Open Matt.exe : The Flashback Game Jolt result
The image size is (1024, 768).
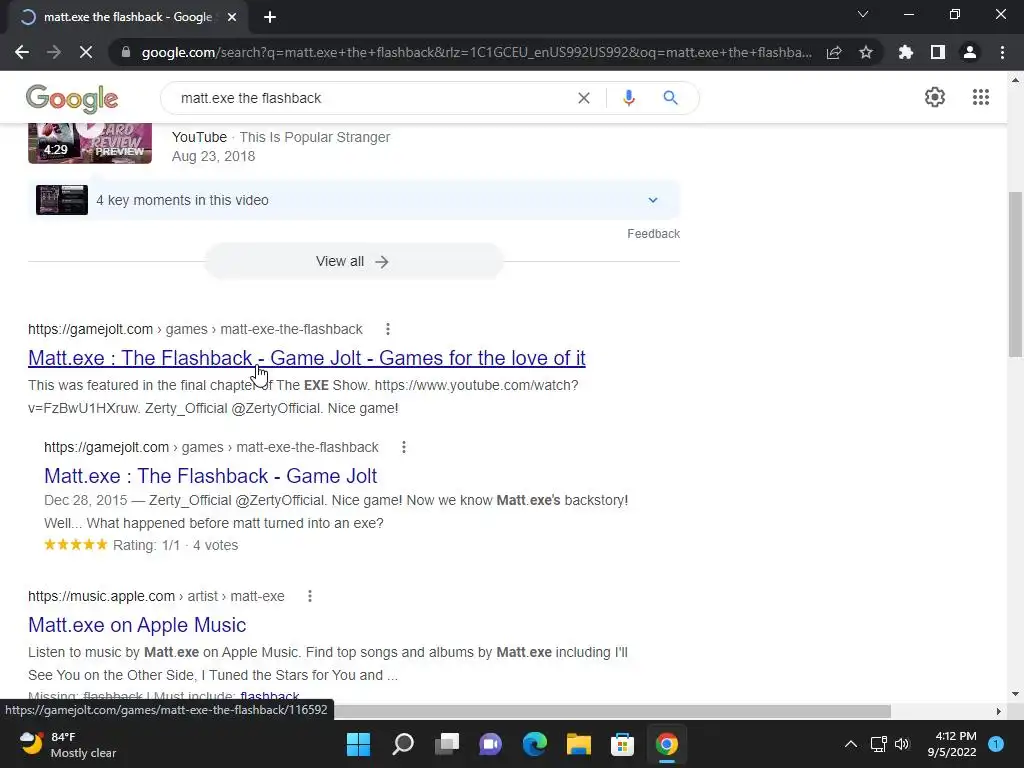click(307, 358)
